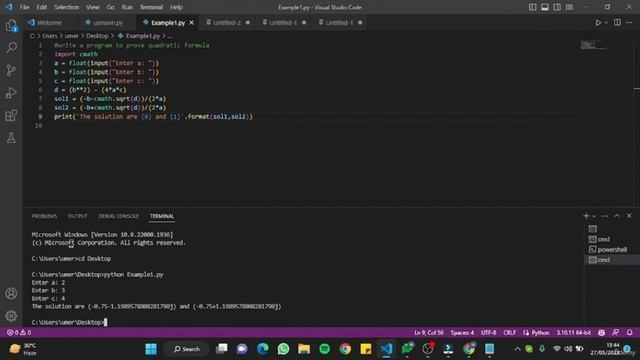Open the Source Control view
Viewport: 640px width, 360px height.
click(x=11, y=70)
